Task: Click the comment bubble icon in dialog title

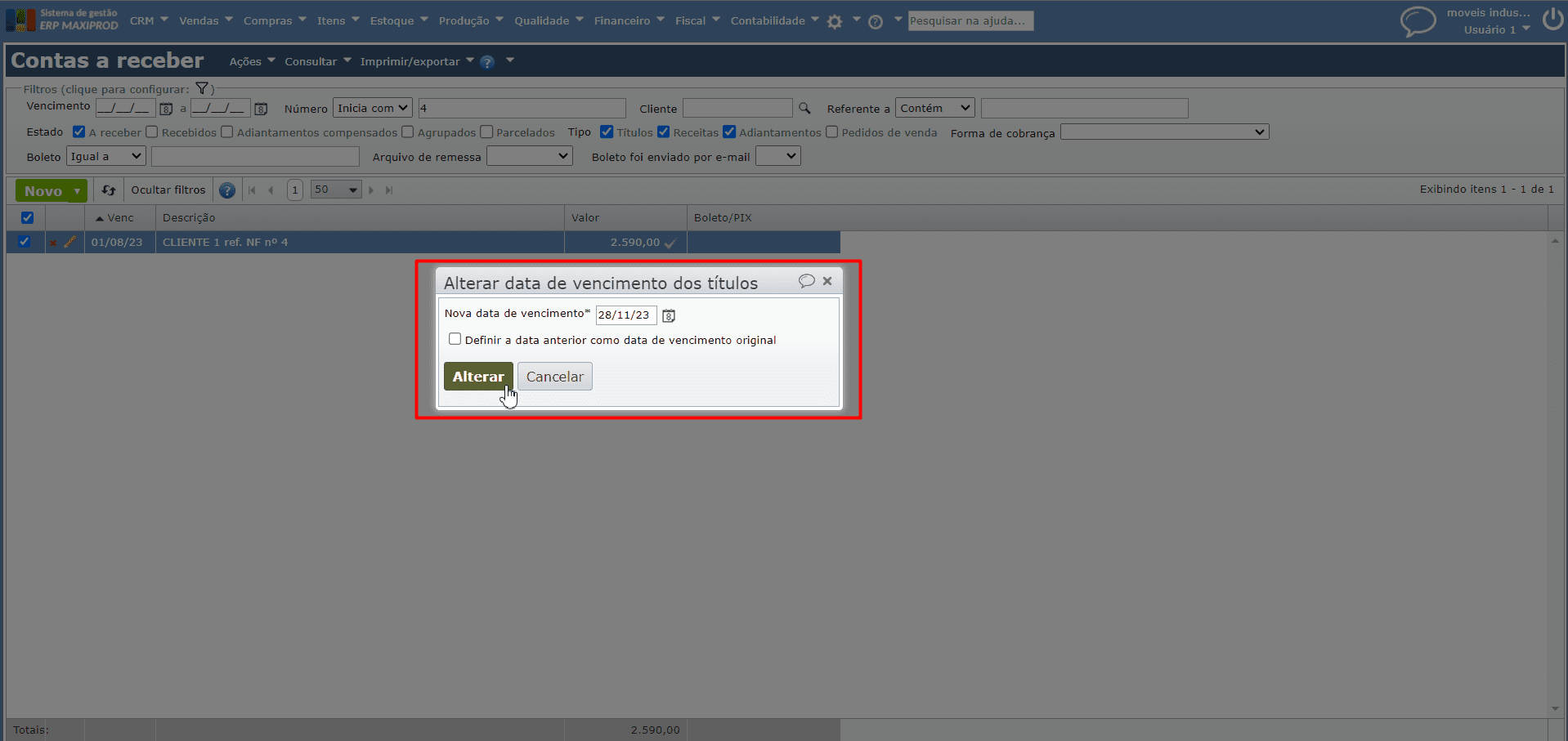Action: 806,281
